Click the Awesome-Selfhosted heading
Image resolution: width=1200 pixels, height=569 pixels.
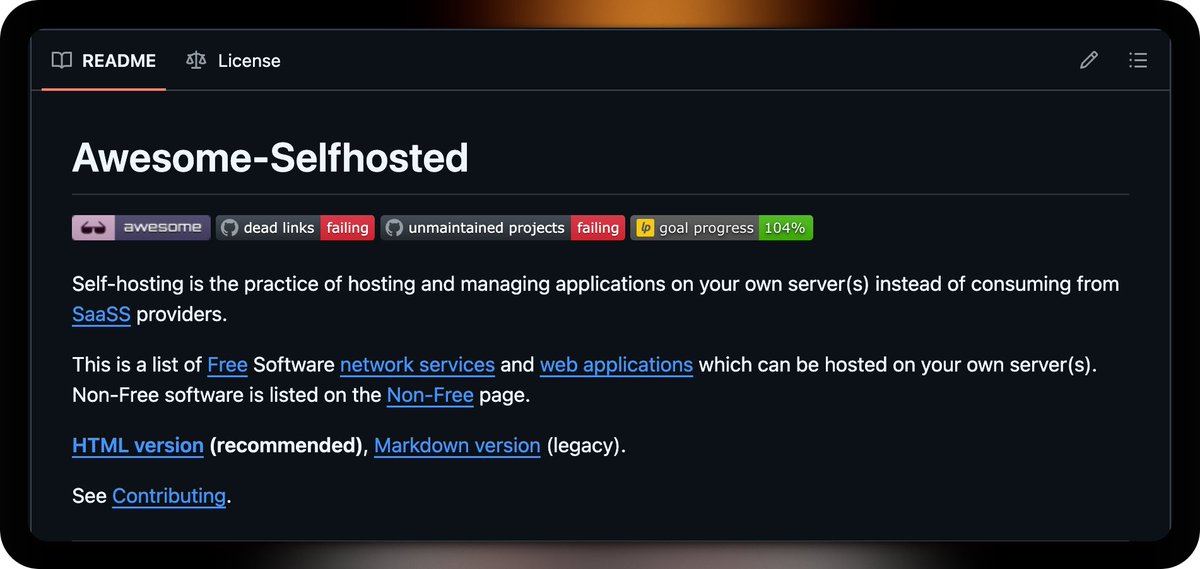point(270,158)
